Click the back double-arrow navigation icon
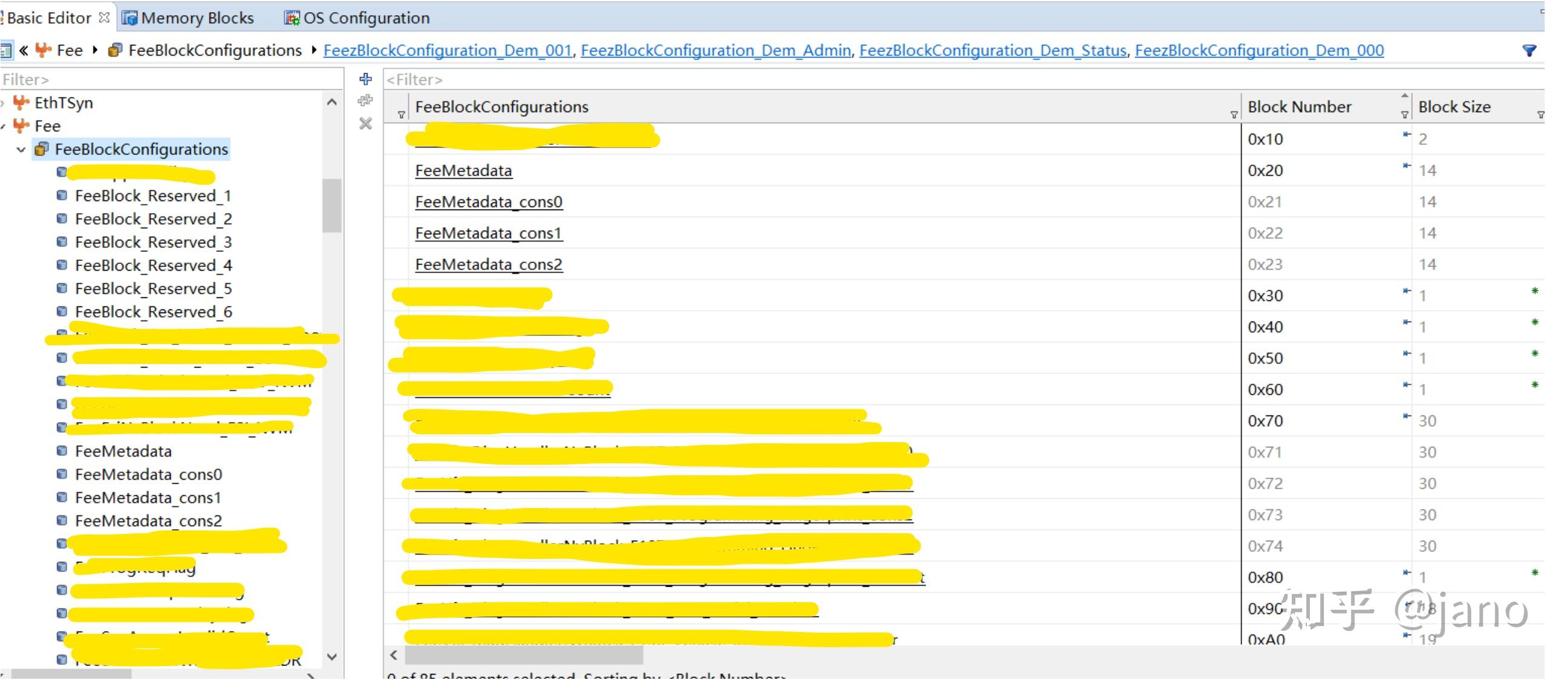The width and height of the screenshot is (1568, 680). [24, 50]
